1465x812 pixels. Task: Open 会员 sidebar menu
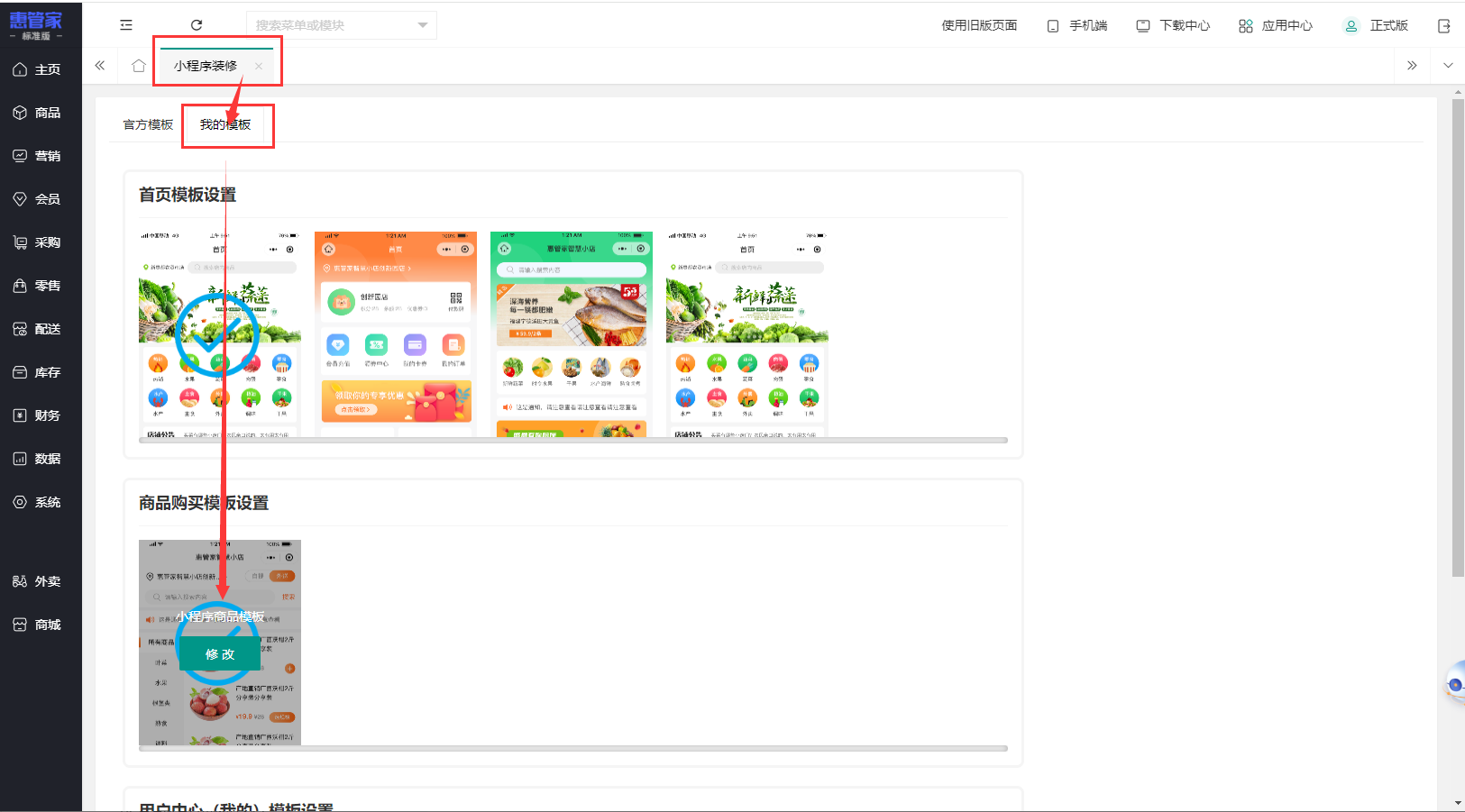tap(41, 199)
